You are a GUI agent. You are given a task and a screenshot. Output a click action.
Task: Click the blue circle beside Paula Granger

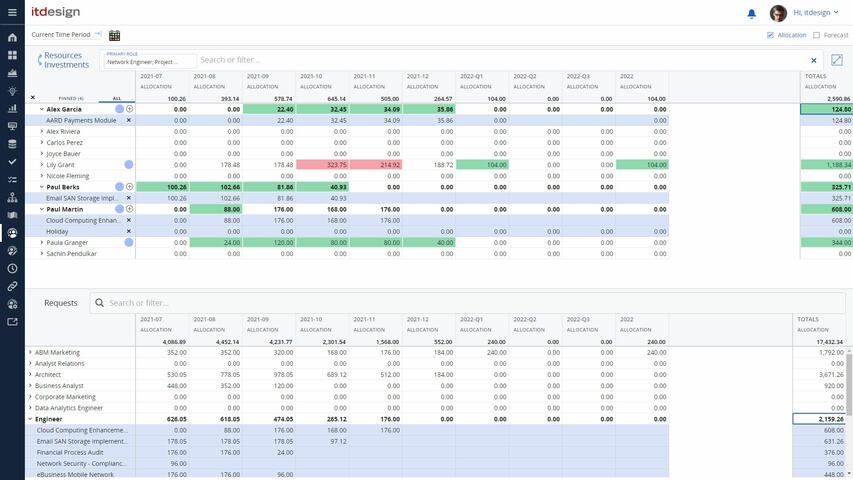[129, 243]
